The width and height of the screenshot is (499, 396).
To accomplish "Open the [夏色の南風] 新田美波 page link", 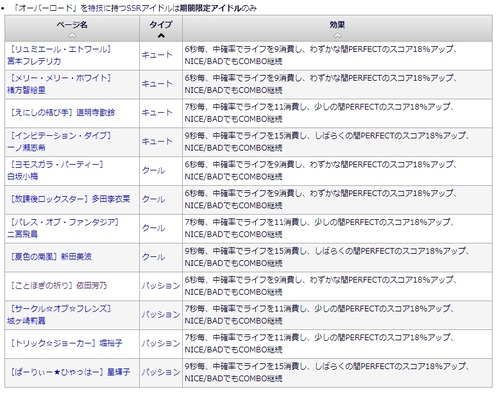I will point(51,257).
